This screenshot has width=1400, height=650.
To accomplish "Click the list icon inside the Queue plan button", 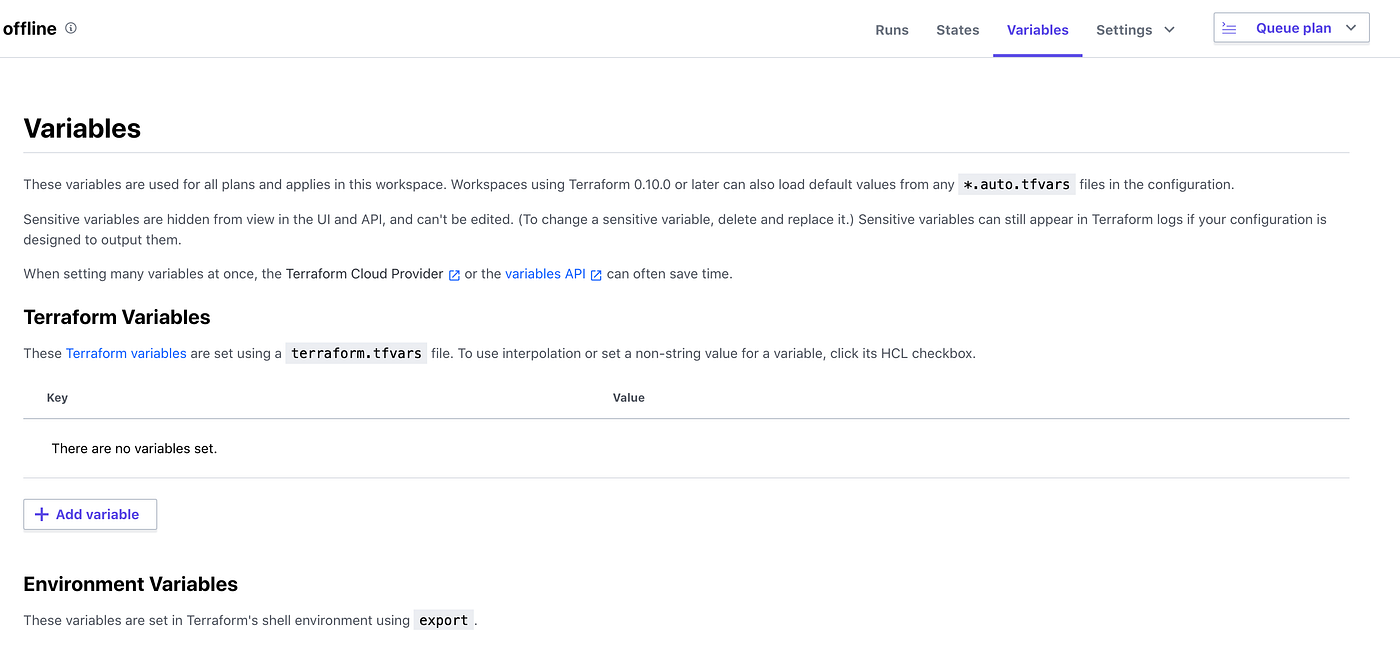I will [1229, 27].
